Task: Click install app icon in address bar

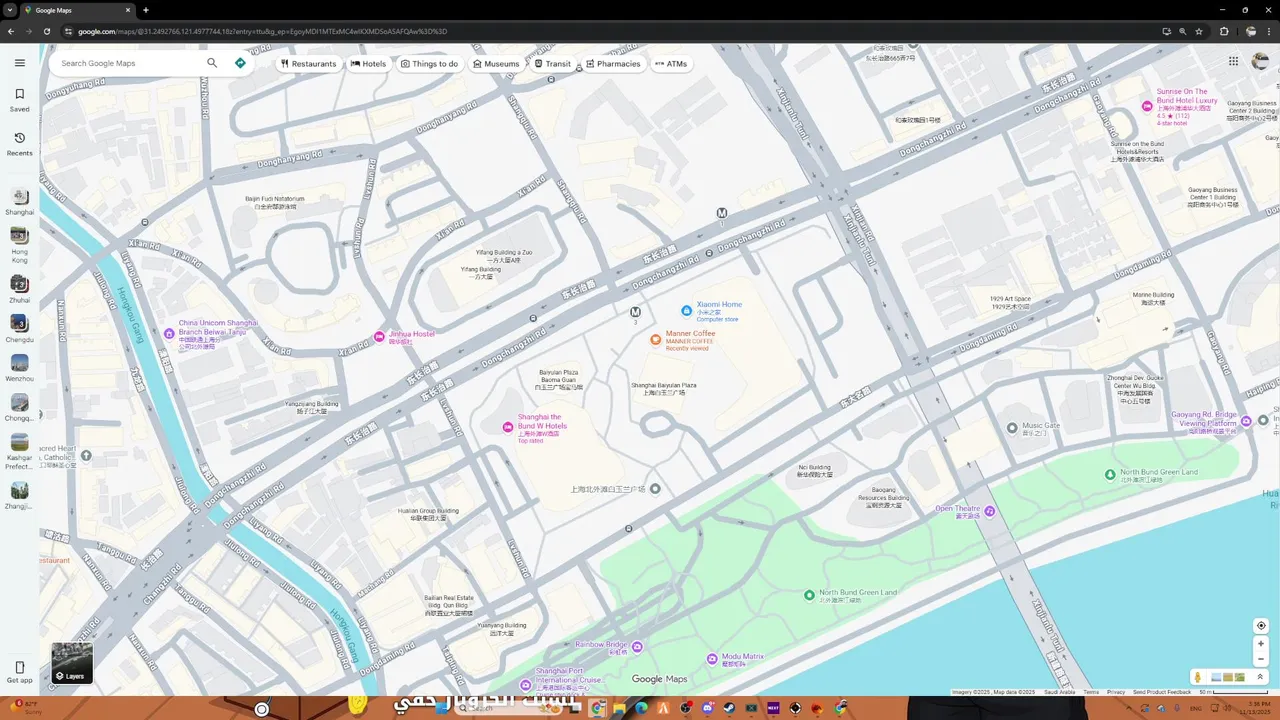Action: tap(1166, 31)
